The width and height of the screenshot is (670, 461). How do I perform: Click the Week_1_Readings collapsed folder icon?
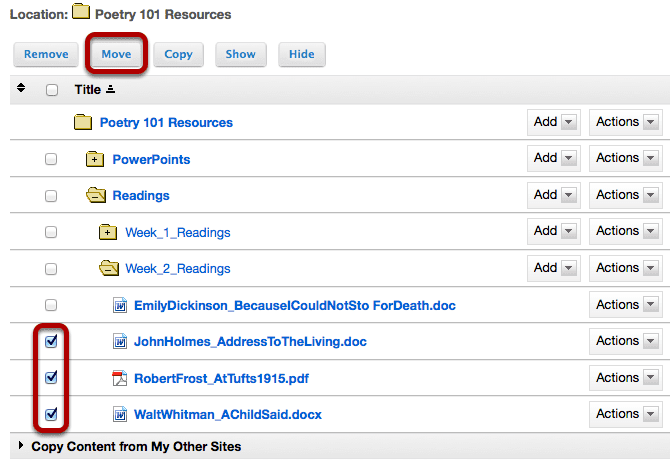pyautogui.click(x=108, y=232)
